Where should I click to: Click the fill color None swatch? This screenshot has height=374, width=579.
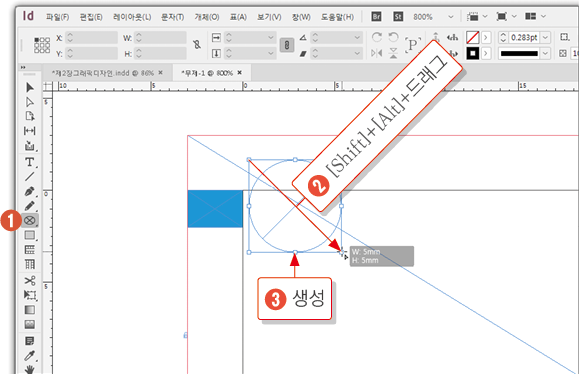pyautogui.click(x=473, y=37)
